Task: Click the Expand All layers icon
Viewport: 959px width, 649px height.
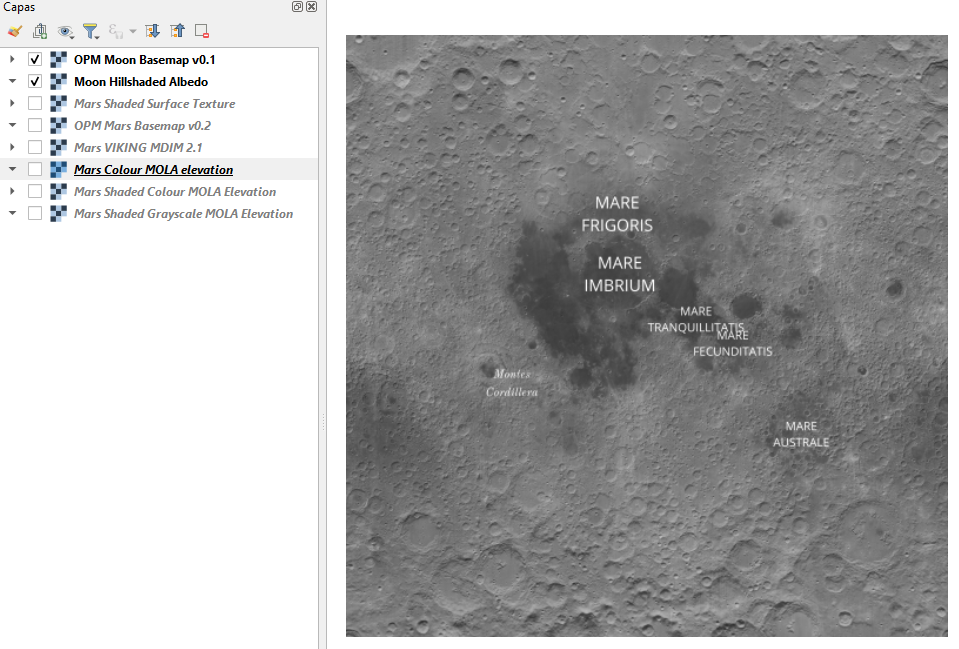Action: [152, 31]
